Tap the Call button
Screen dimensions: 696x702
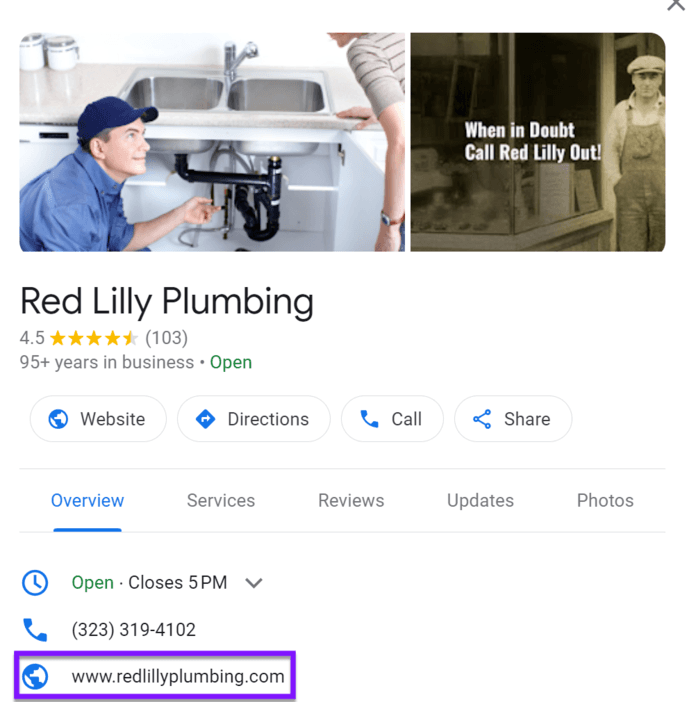point(392,419)
